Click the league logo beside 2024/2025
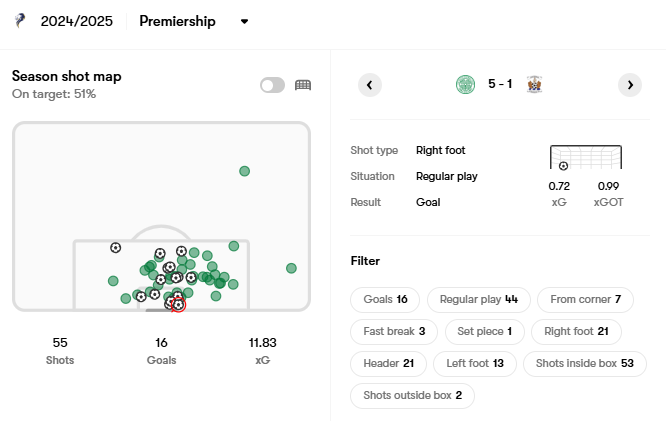Image resolution: width=666 pixels, height=421 pixels. coord(20,21)
